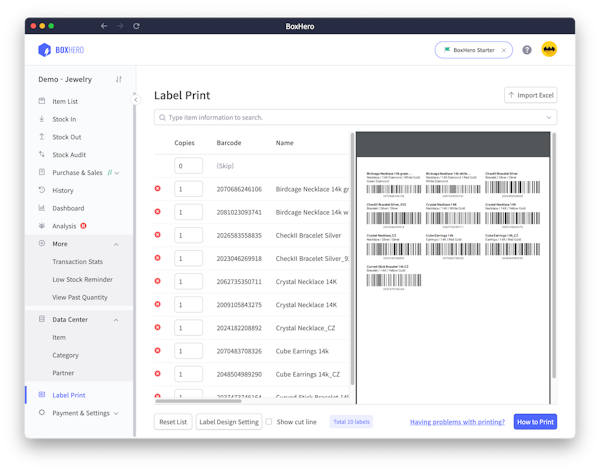Click the Stock Audit arrows icon
Image resolution: width=600 pixels, height=471 pixels.
pos(42,154)
